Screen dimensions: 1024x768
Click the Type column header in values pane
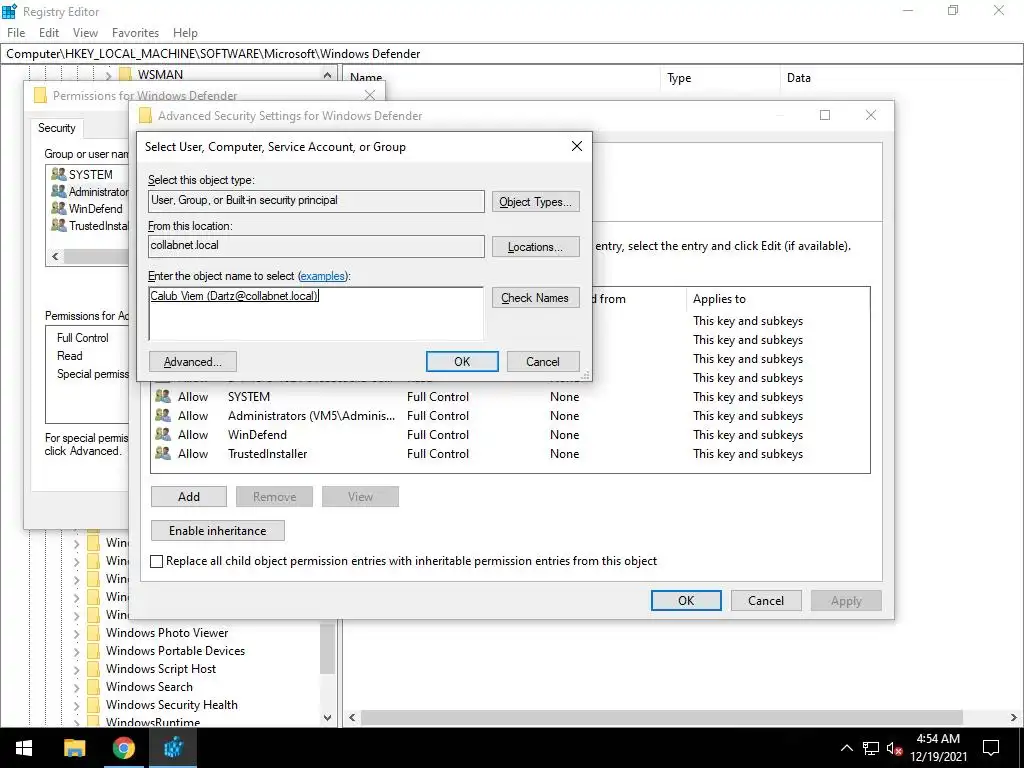point(679,78)
